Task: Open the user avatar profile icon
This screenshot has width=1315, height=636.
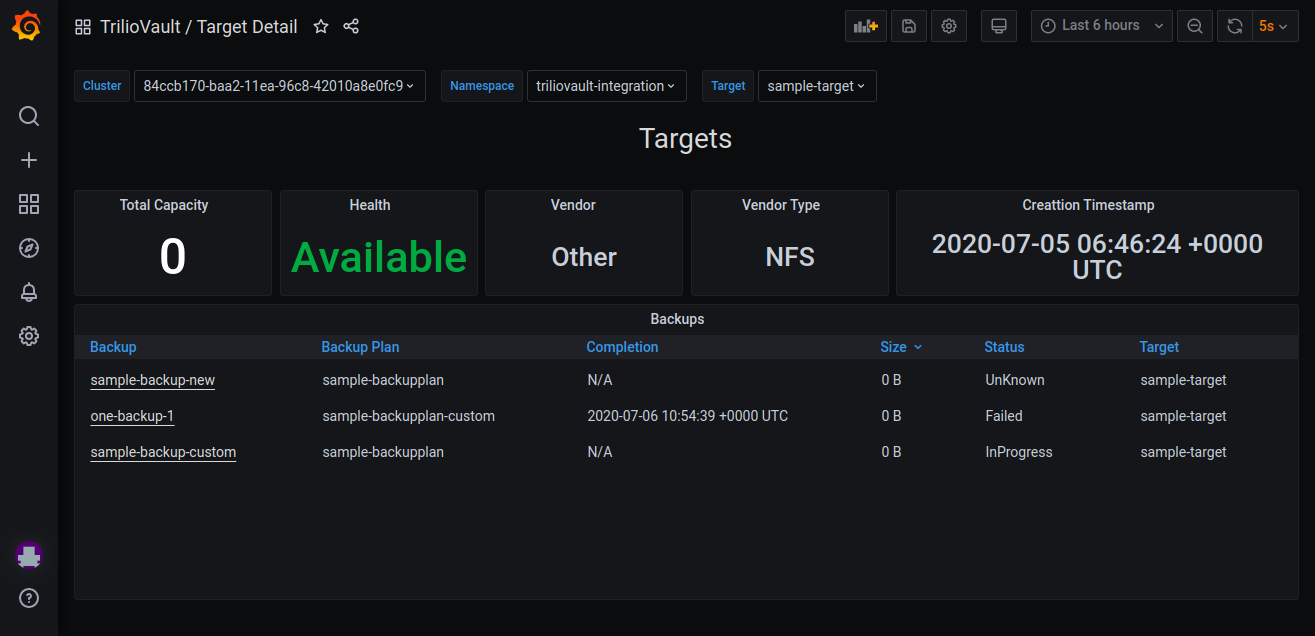Action: [x=29, y=555]
